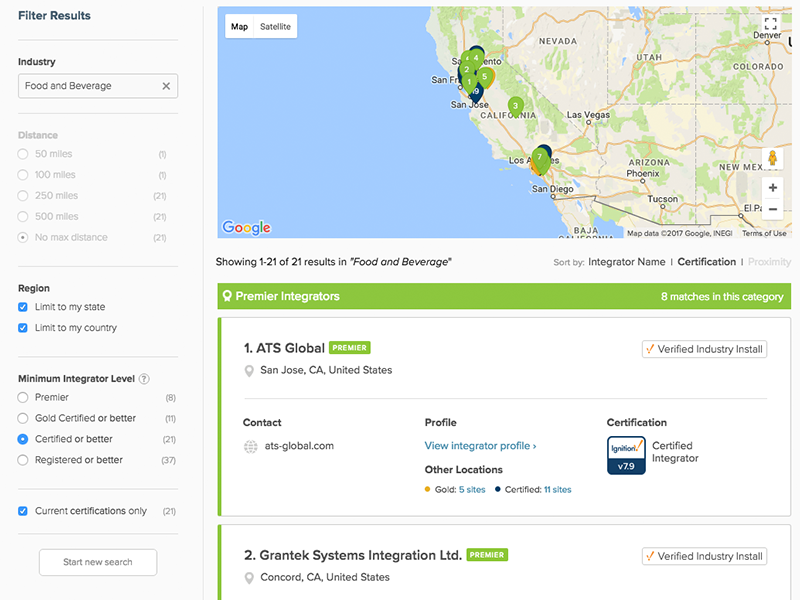Click Grantek Verified Industry Install badge
800x600 pixels.
click(704, 557)
